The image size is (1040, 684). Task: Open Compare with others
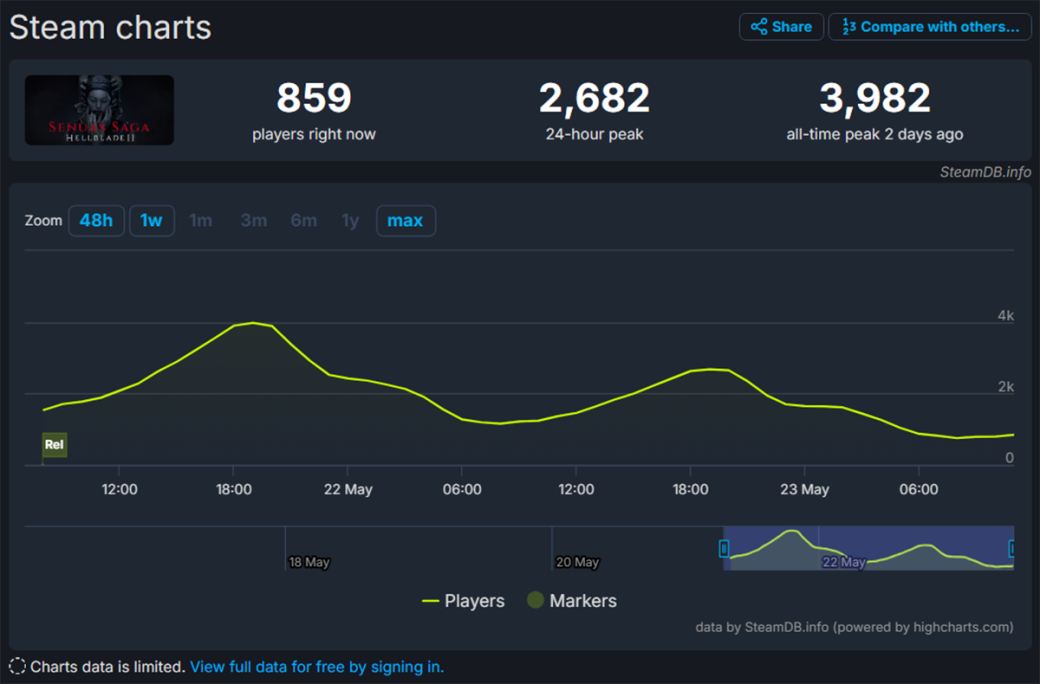(930, 27)
